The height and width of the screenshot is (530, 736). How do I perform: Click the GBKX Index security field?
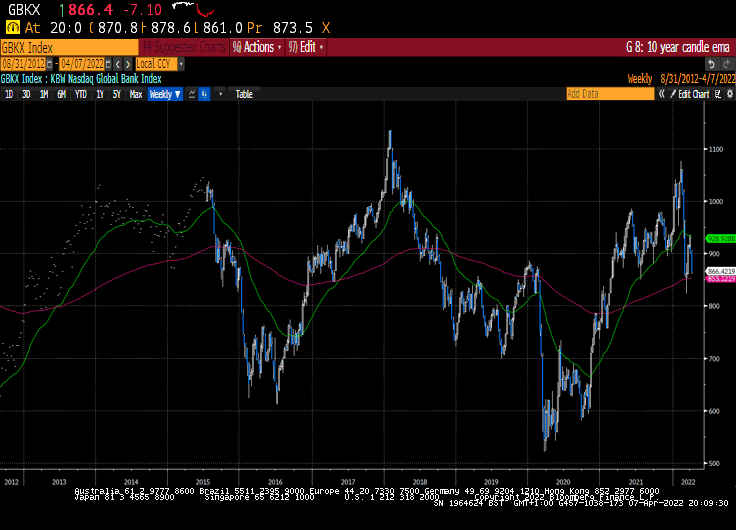coord(69,47)
